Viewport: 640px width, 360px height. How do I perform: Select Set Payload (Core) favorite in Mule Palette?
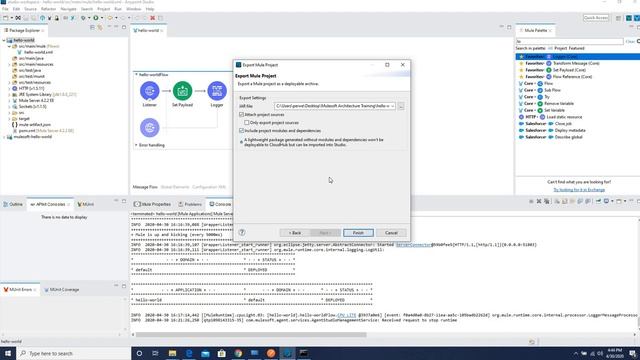[569, 70]
